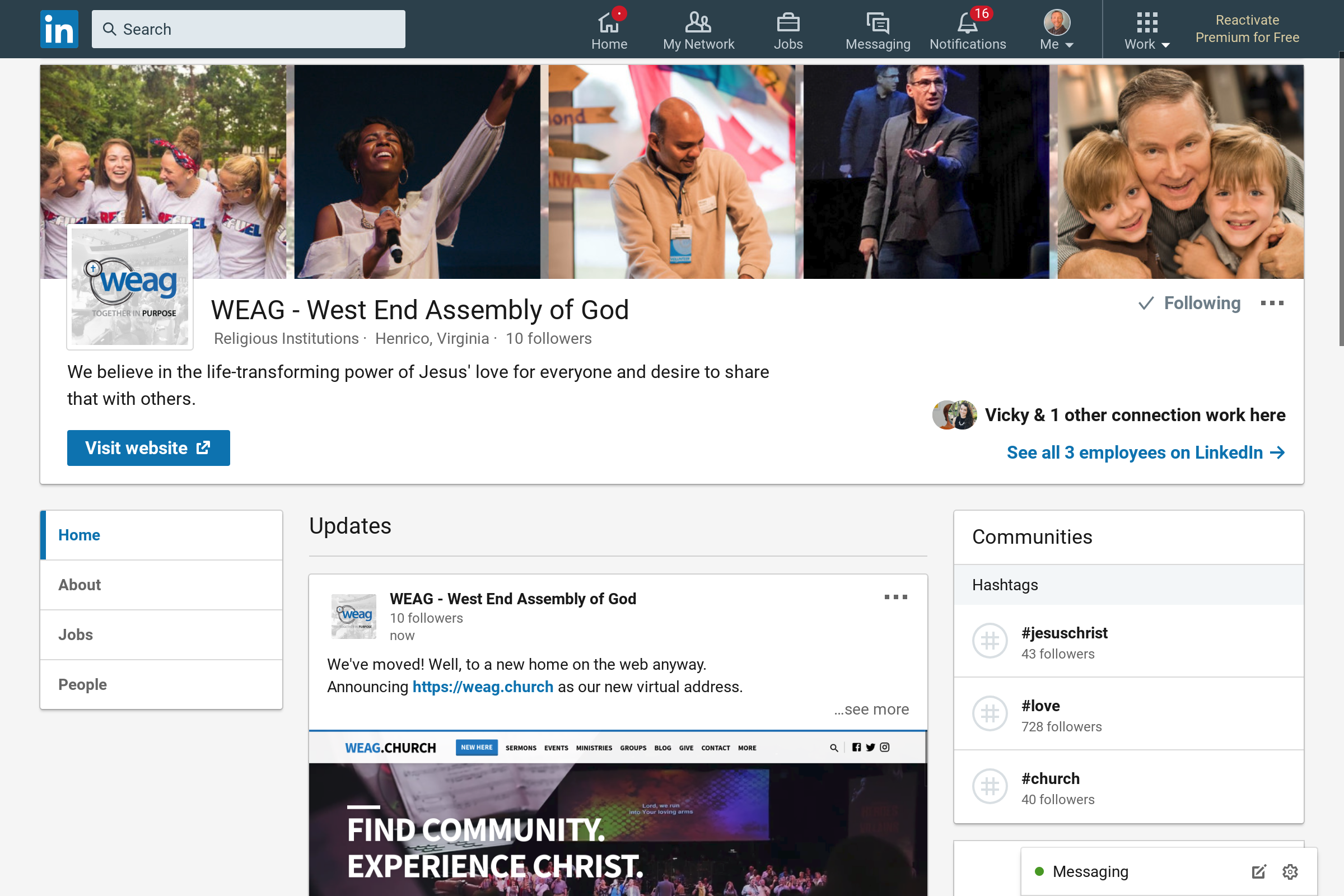1344x896 pixels.
Task: Click the LinkedIn logo icon
Action: 59,29
